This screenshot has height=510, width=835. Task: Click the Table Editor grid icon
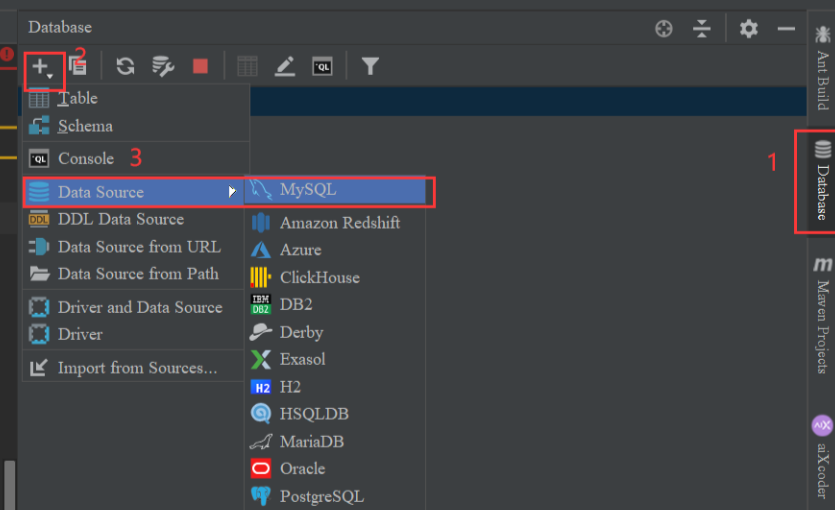click(x=247, y=67)
